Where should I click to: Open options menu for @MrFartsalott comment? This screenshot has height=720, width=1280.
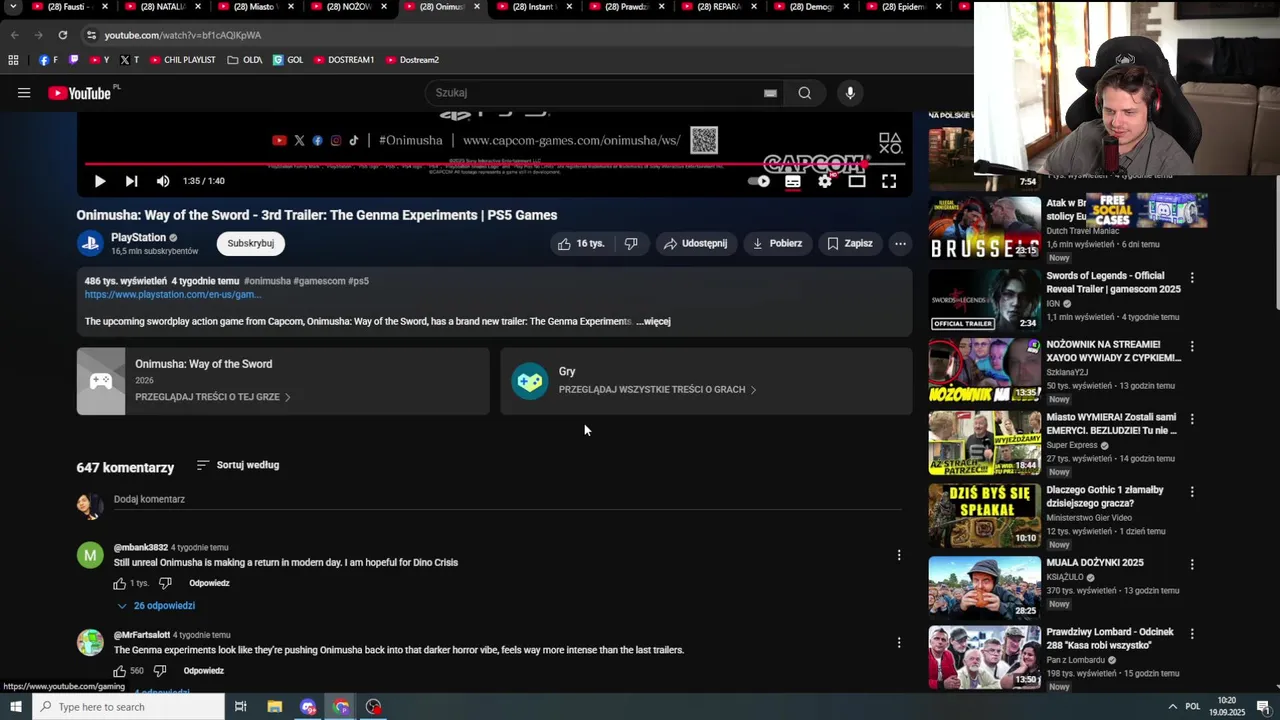coord(899,642)
